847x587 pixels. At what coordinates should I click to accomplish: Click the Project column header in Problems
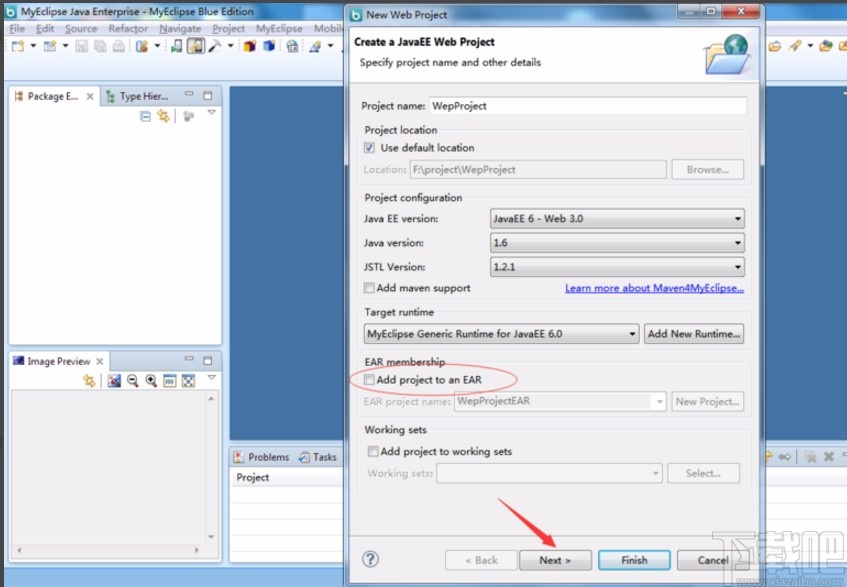pos(253,477)
